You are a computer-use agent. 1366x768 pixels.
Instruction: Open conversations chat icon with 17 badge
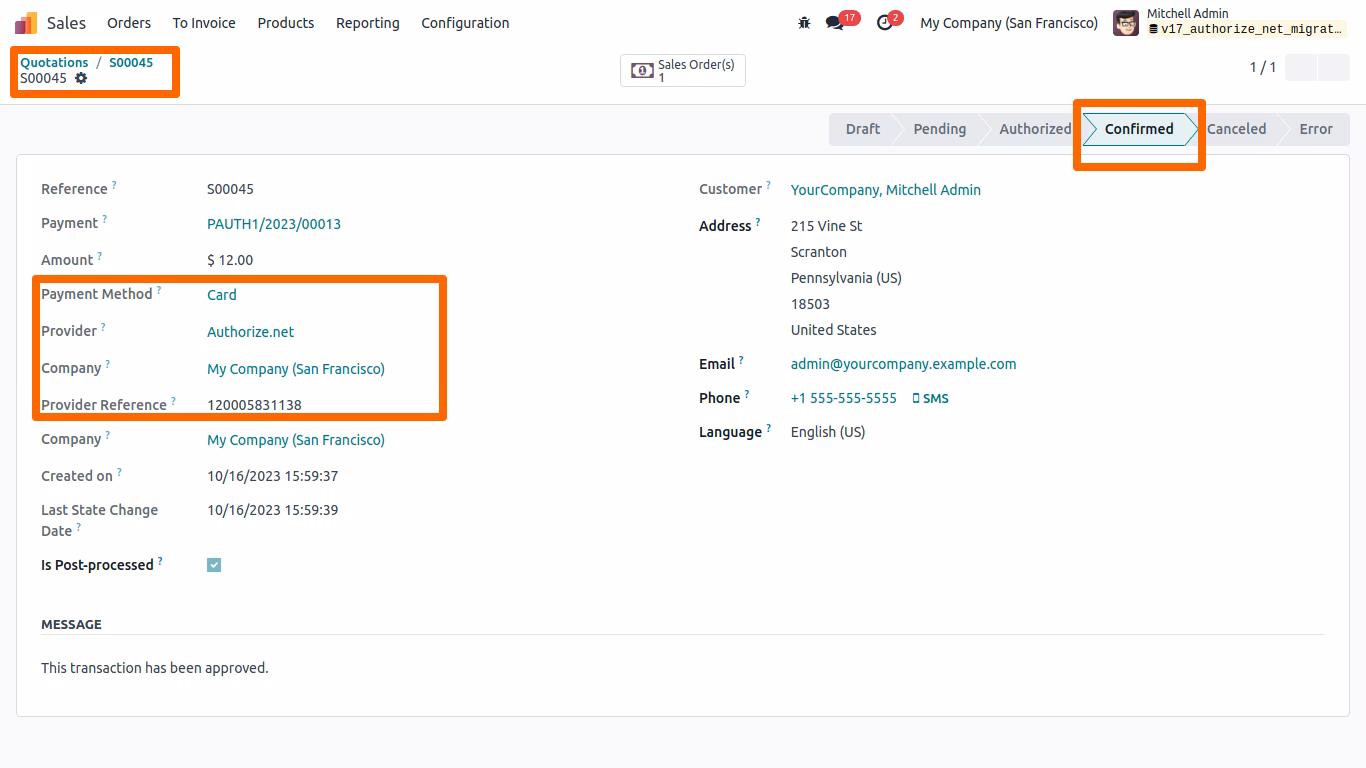pyautogui.click(x=835, y=23)
